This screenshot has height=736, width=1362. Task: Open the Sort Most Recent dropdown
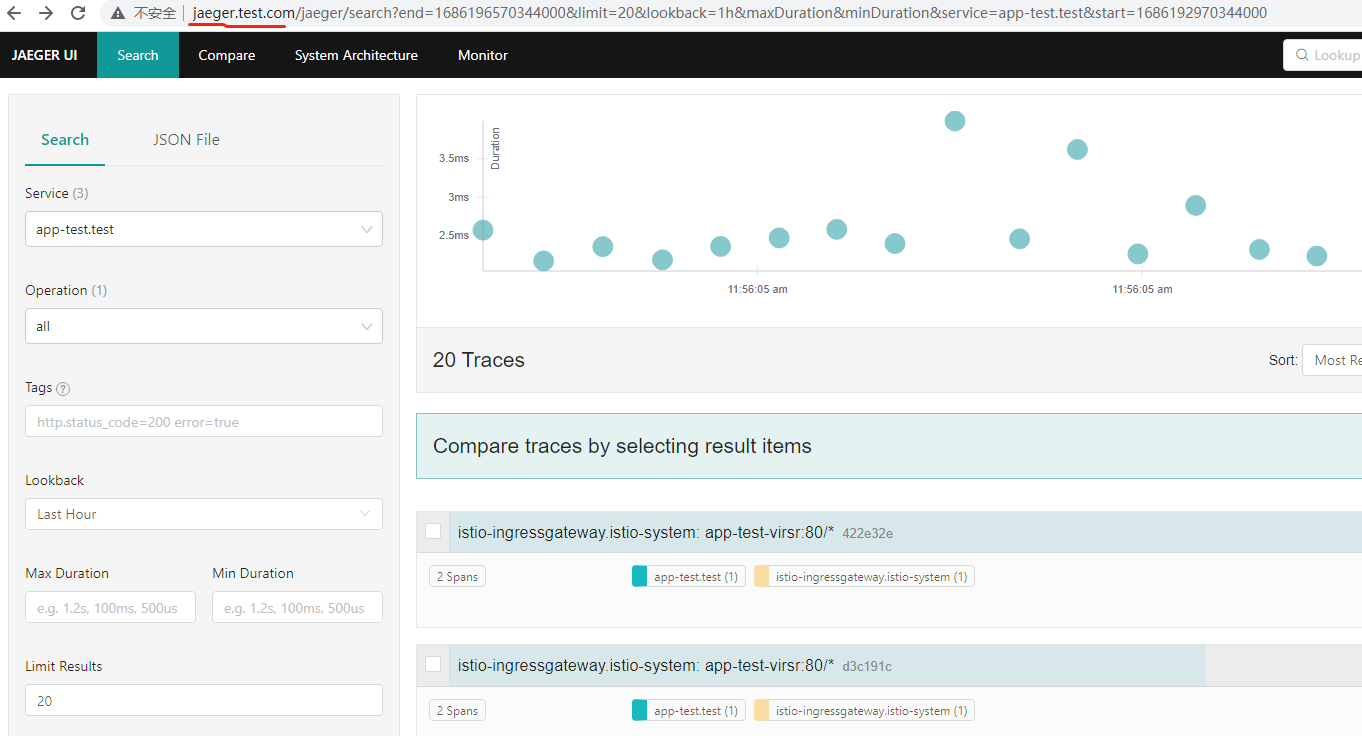[x=1332, y=360]
